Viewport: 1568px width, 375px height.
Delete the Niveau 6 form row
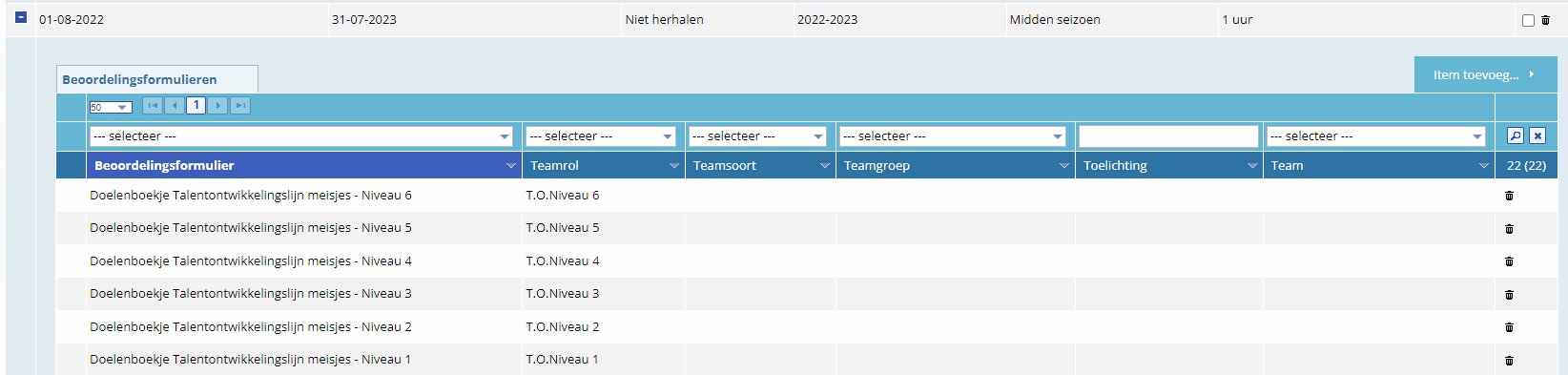tap(1509, 196)
